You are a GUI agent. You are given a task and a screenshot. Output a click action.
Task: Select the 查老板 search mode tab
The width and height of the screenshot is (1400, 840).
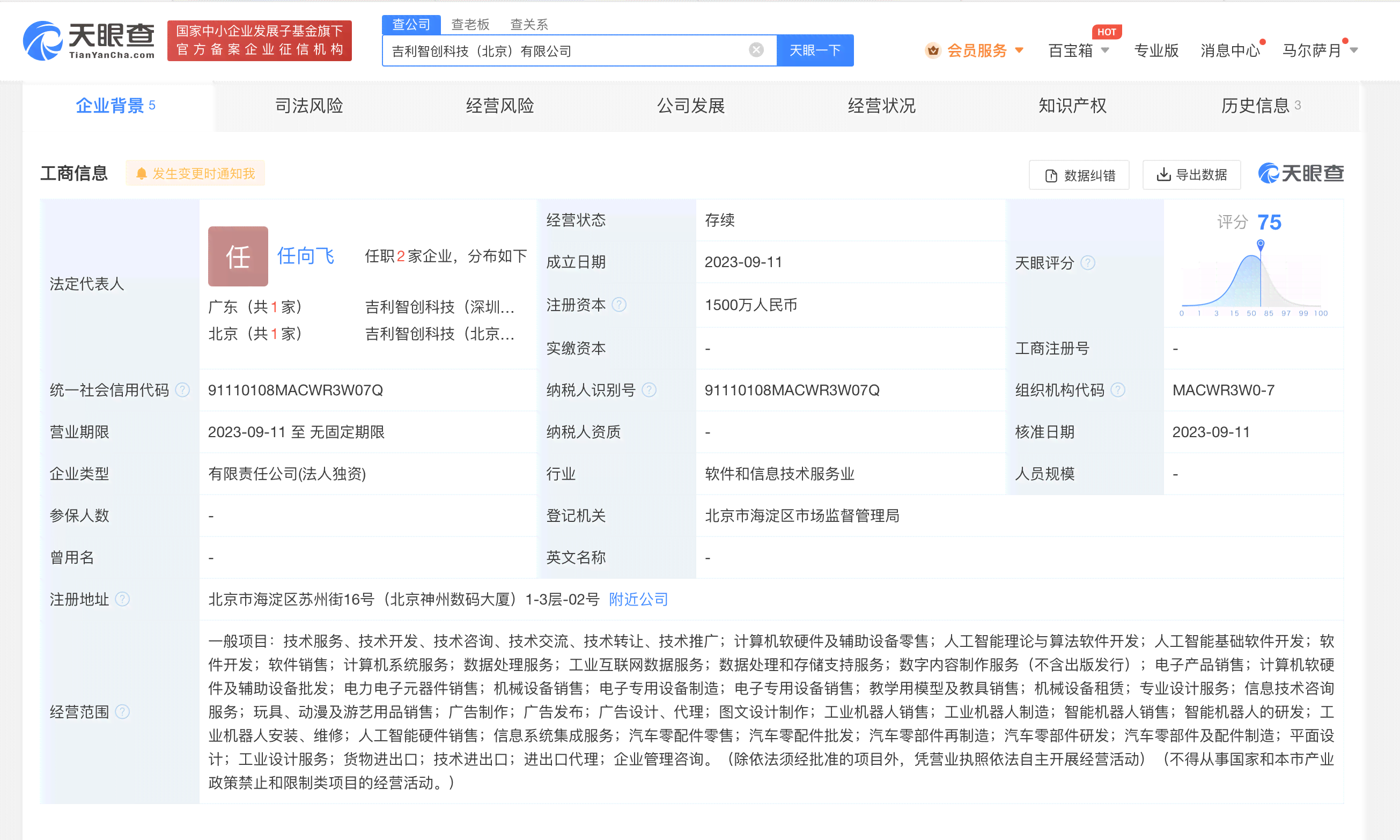[470, 24]
